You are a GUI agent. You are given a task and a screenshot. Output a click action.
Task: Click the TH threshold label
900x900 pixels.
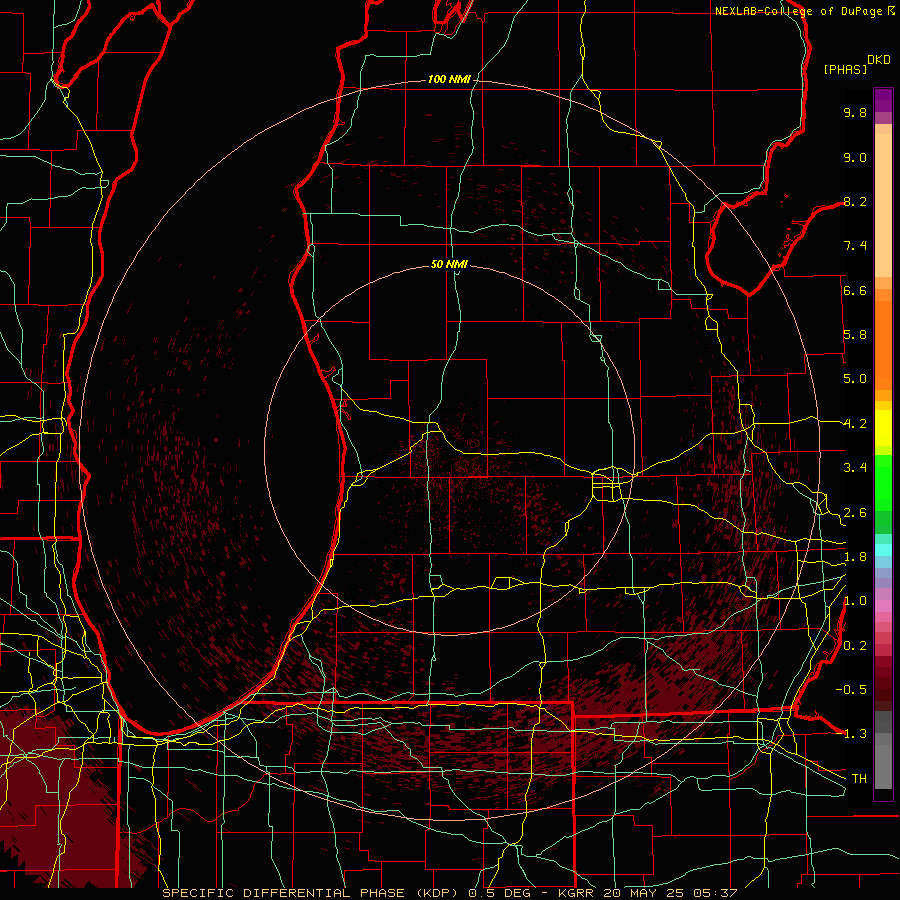pyautogui.click(x=859, y=779)
